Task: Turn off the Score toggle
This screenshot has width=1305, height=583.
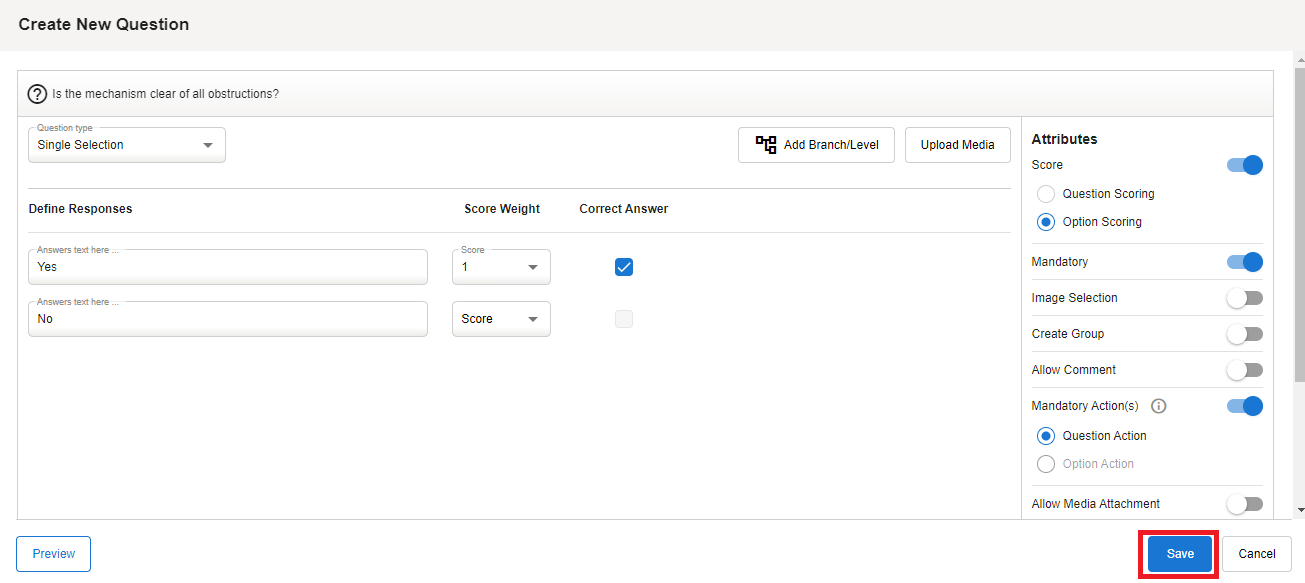Action: point(1245,165)
